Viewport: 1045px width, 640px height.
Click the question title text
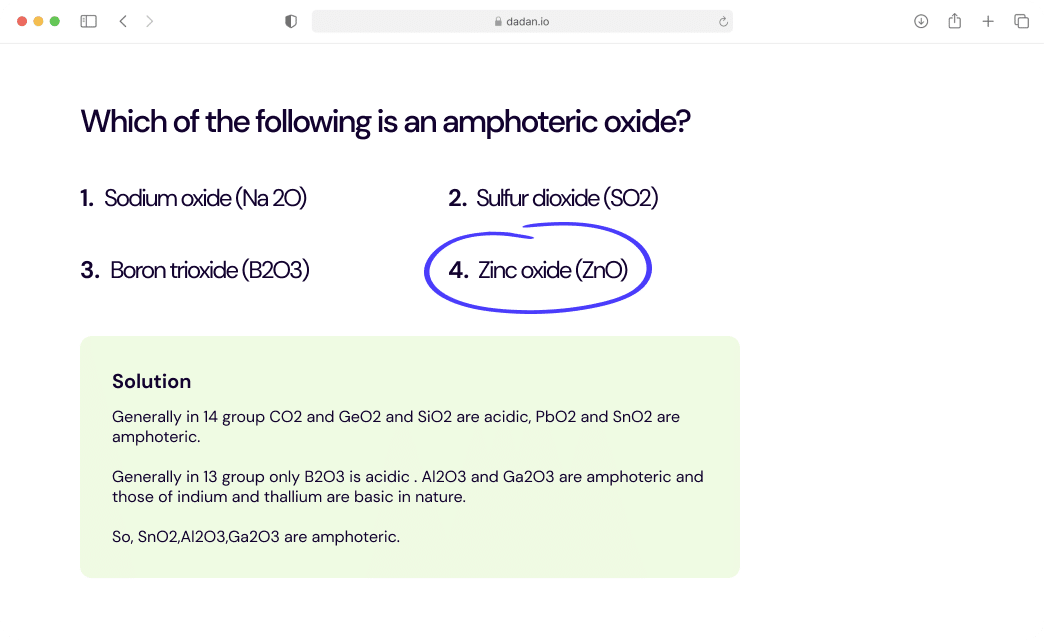386,122
